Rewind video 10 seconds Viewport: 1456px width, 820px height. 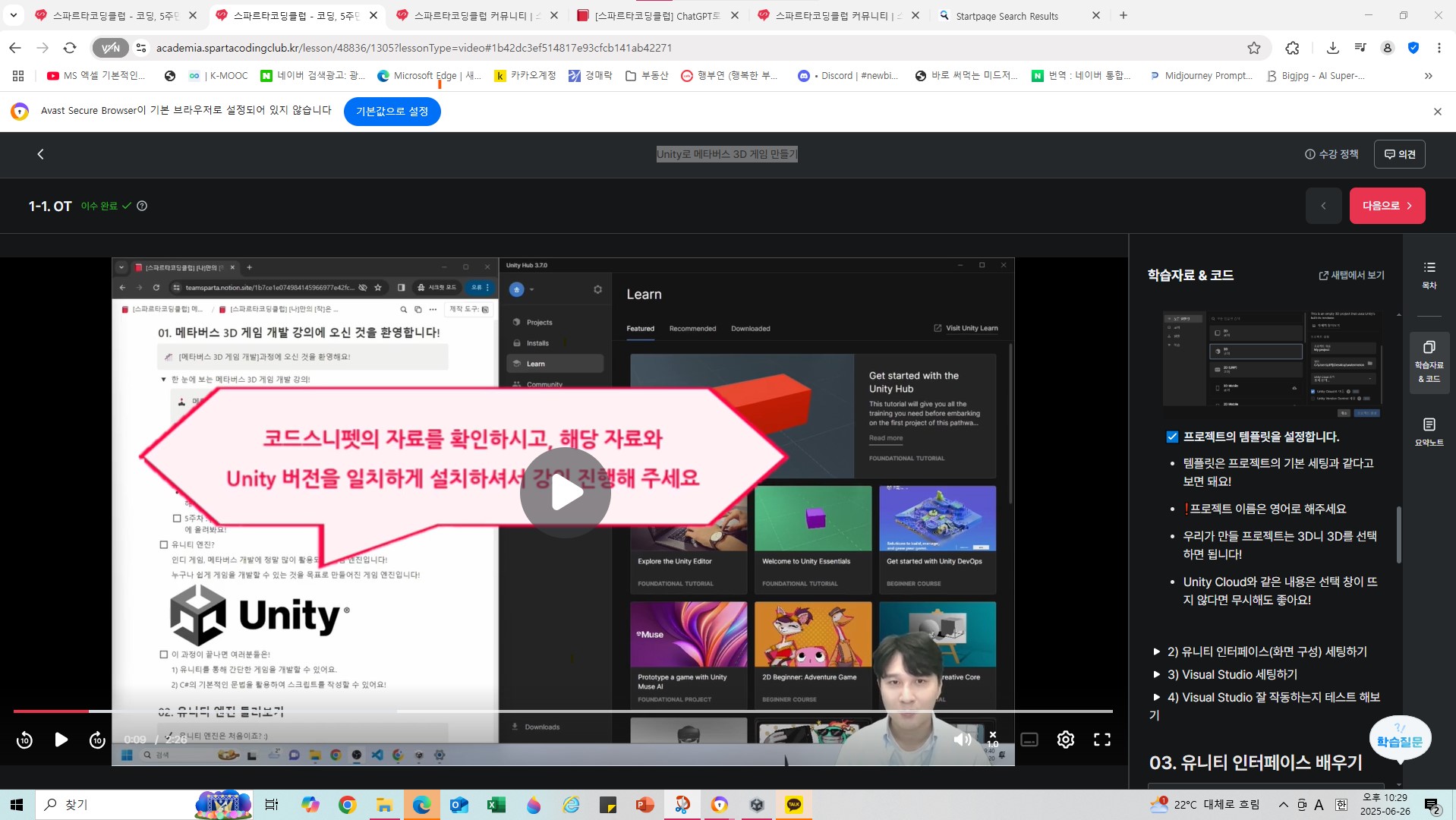(24, 740)
